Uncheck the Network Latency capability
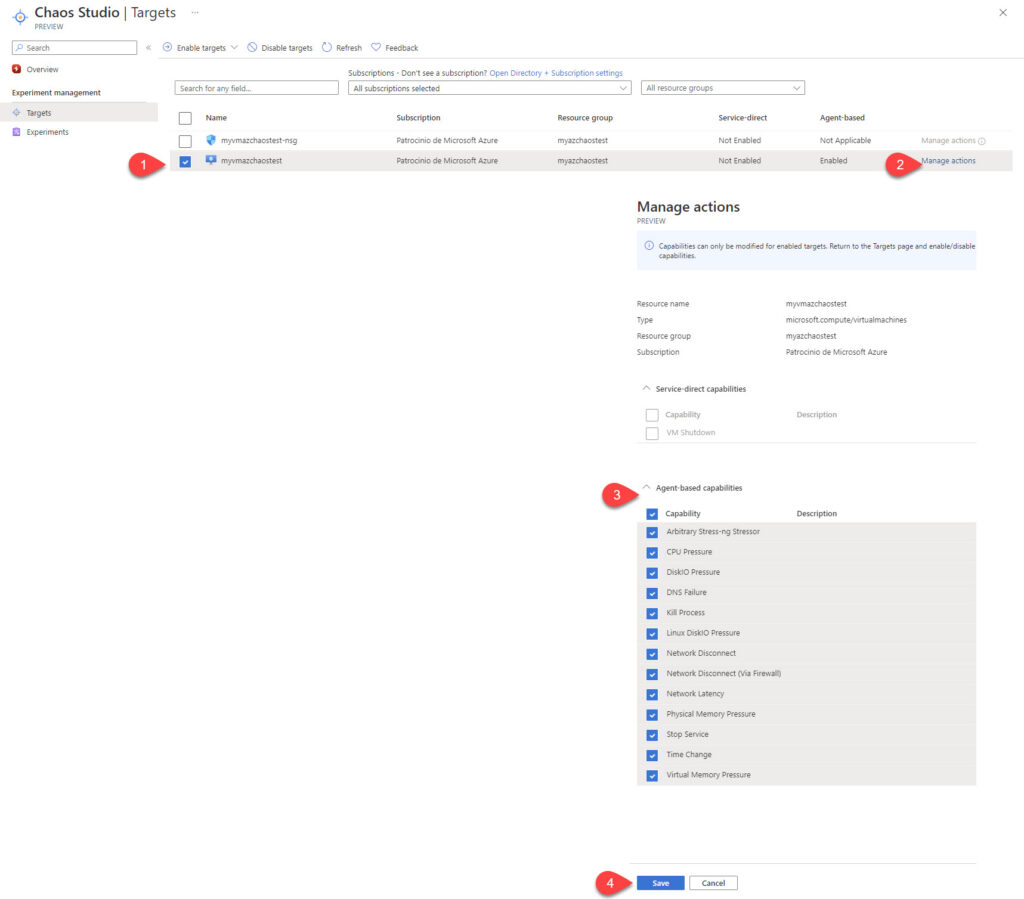Viewport: 1024px width, 899px height. click(x=652, y=695)
